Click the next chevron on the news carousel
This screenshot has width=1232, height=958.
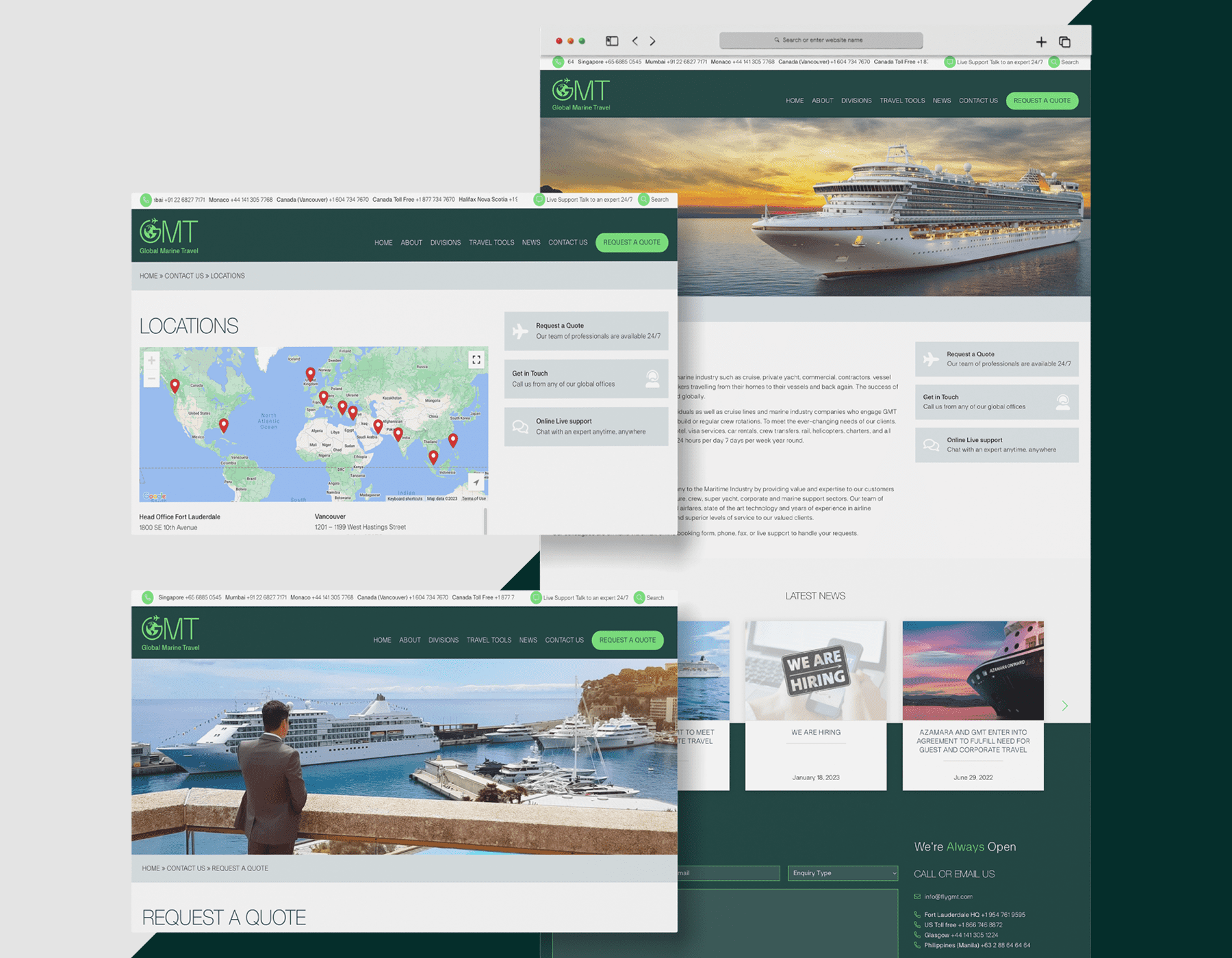(x=1065, y=705)
